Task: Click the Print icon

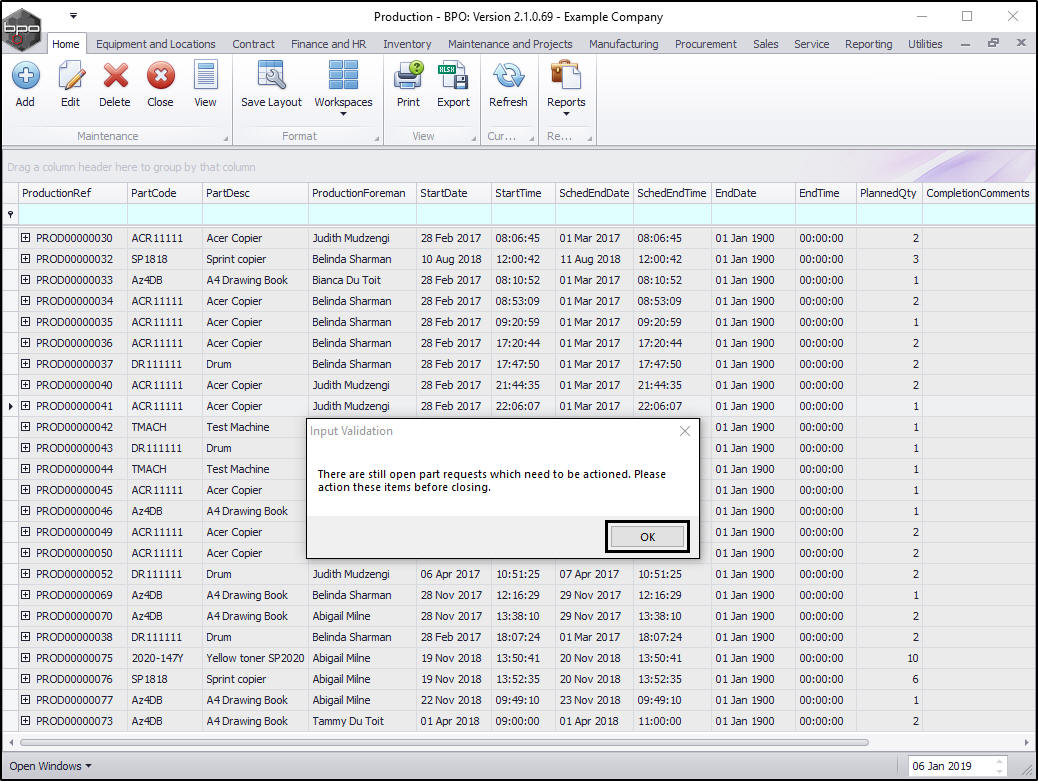Action: pyautogui.click(x=408, y=84)
